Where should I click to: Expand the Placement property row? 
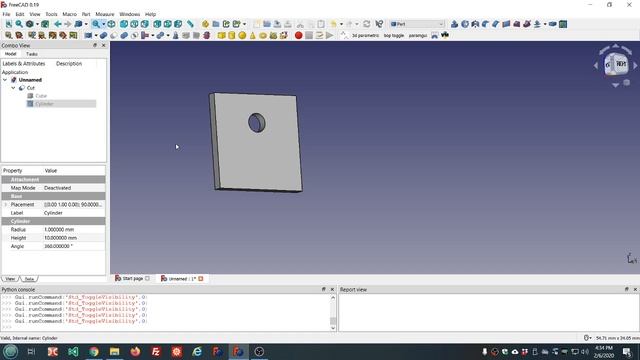[5, 204]
